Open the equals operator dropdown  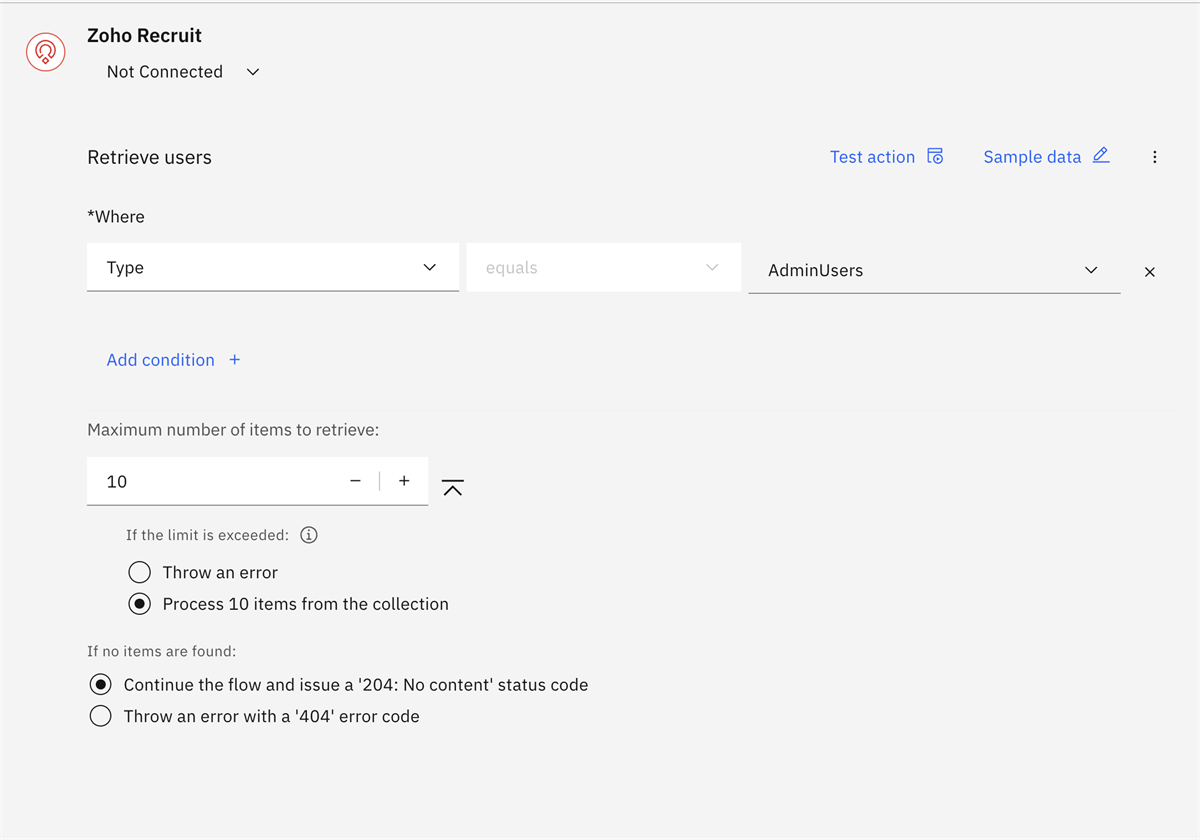pos(604,268)
